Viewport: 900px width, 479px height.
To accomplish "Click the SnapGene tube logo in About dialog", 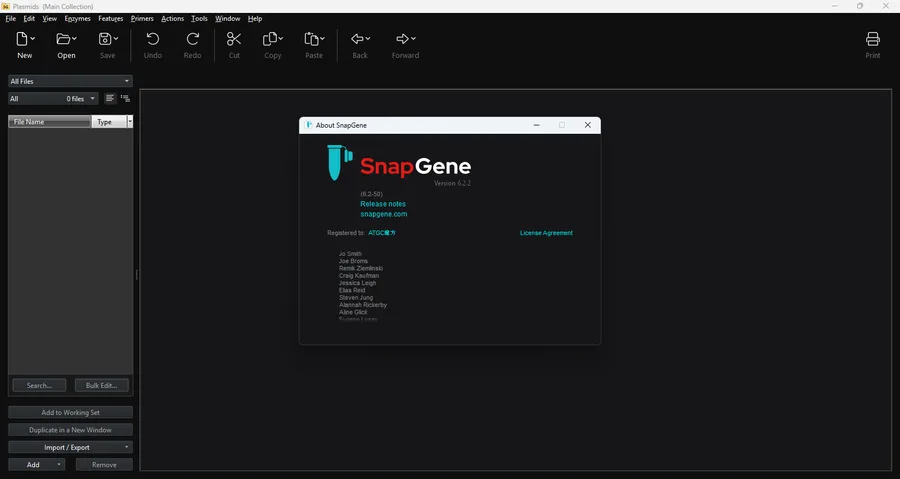I will 339,162.
